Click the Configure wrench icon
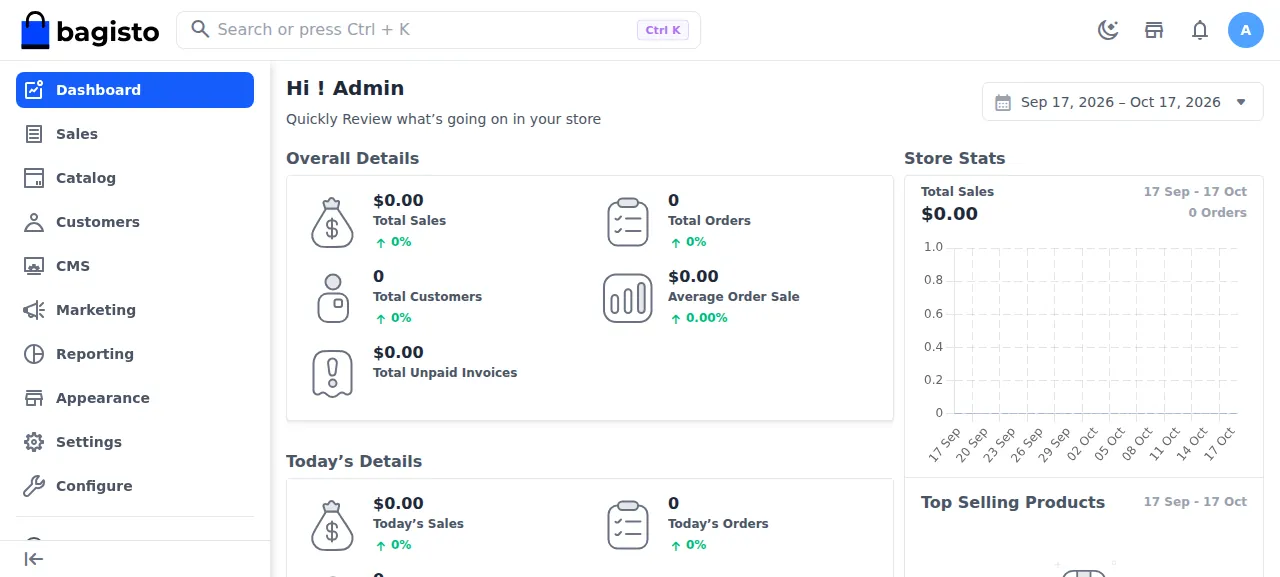 pyautogui.click(x=34, y=486)
